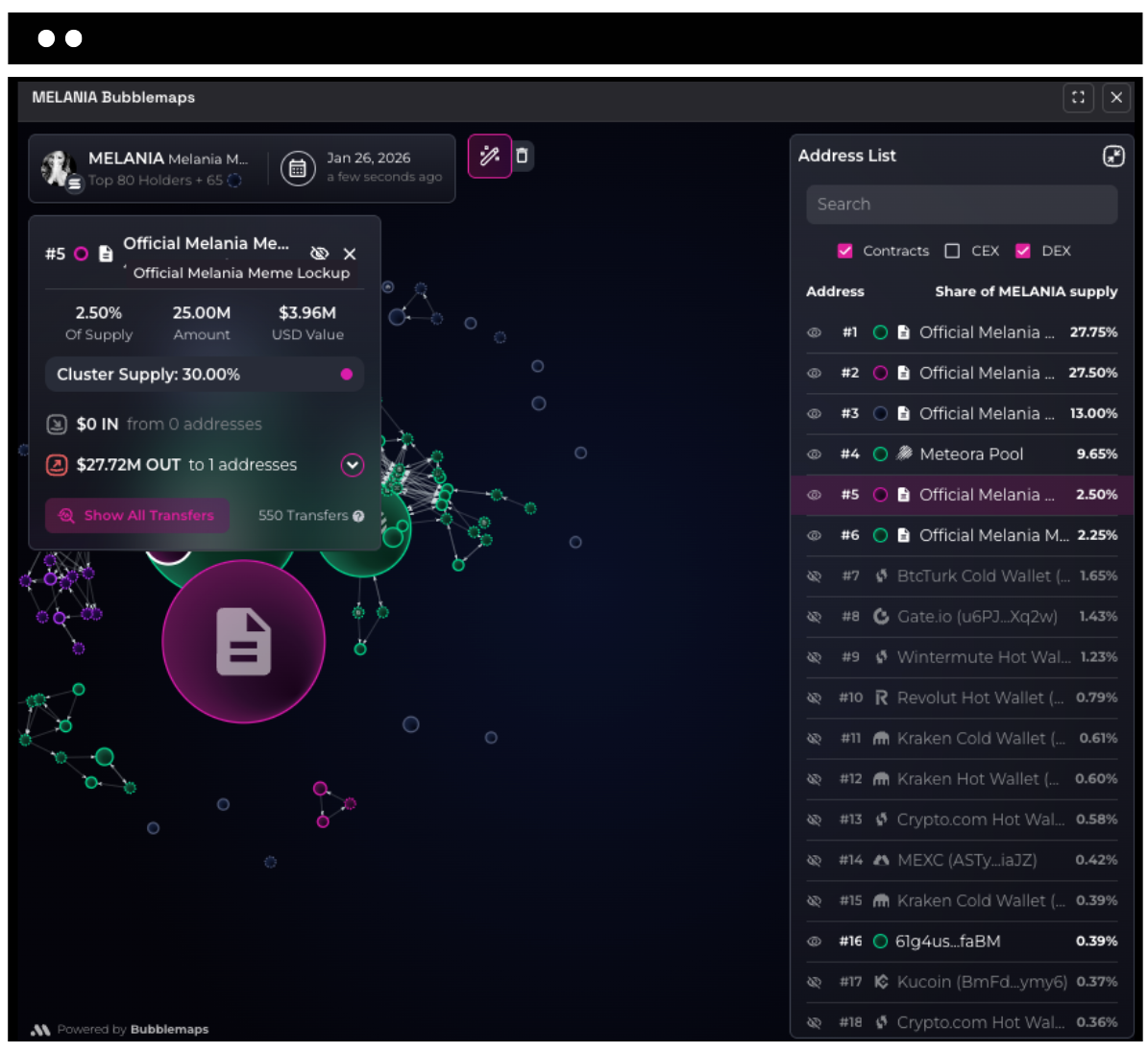The image size is (1148, 1053).
Task: Close the #5 address detail popup
Action: 350,254
